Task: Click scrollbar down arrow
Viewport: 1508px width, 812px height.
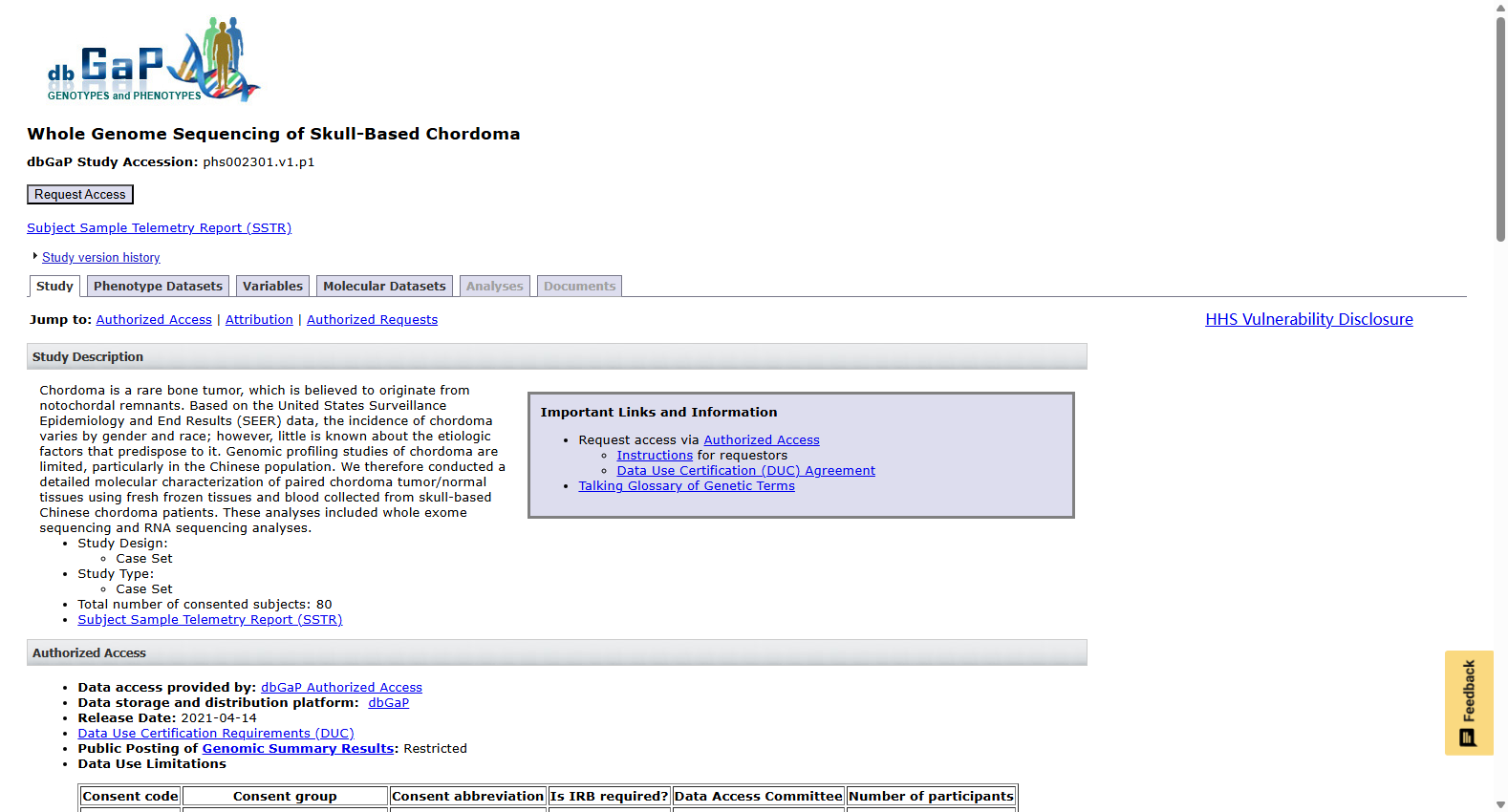Action: 1500,804
